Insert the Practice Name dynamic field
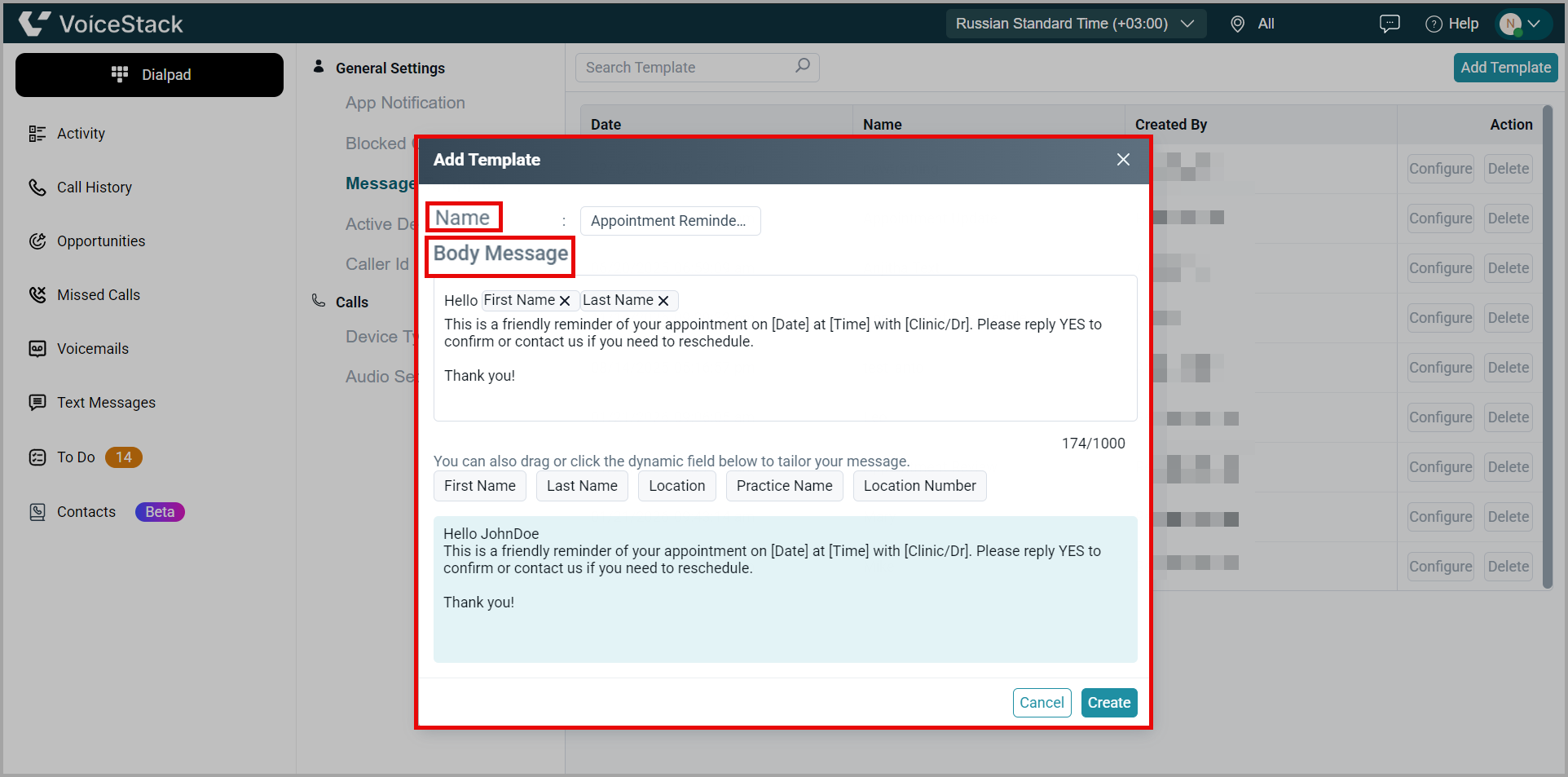This screenshot has width=1568, height=777. click(x=785, y=486)
